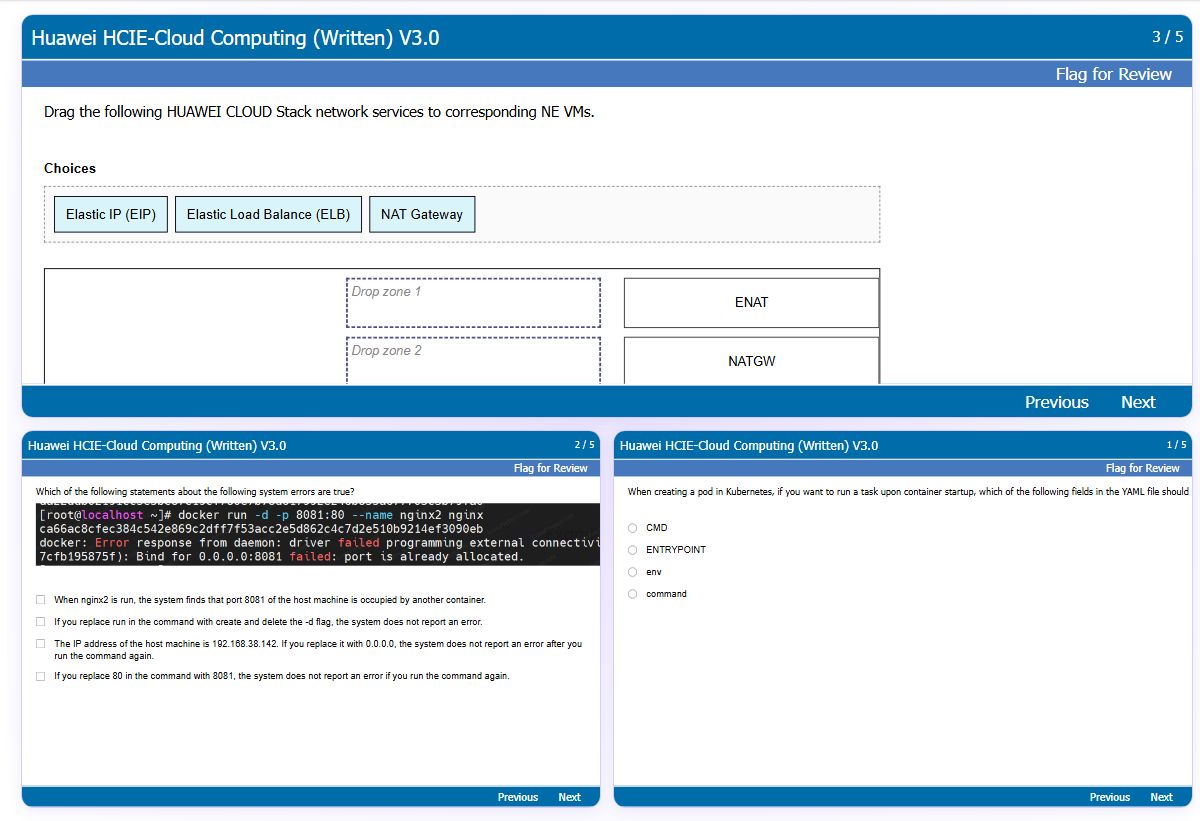Click Drop zone 2 beside NATGW
This screenshot has height=821, width=1200.
(x=473, y=360)
